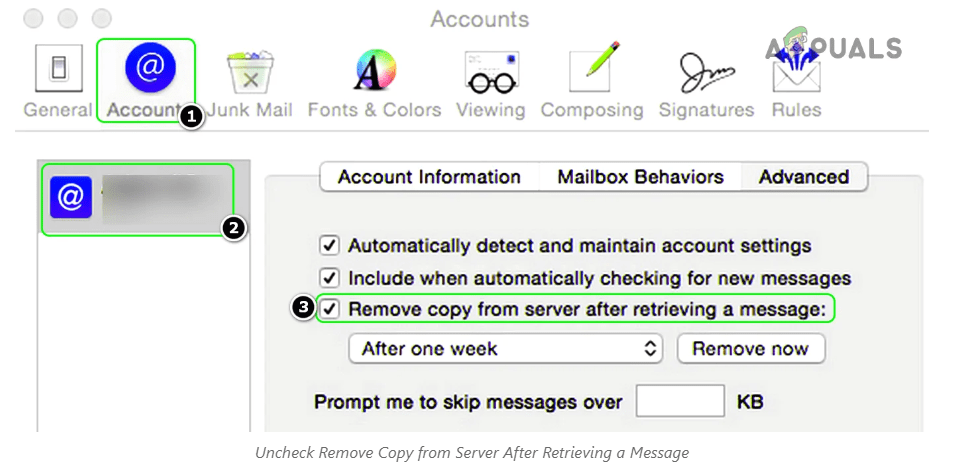Switch to Mailbox Behaviors tab
970x466 pixels.
[640, 177]
